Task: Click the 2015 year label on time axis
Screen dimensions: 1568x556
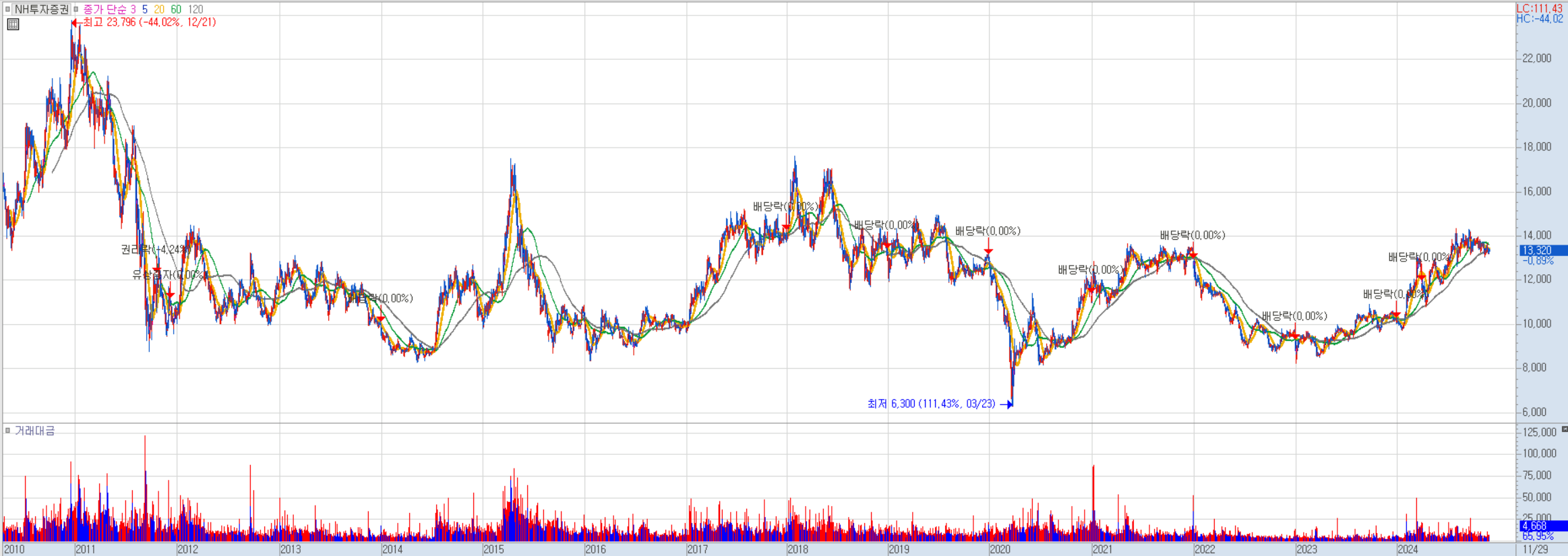Action: (x=493, y=549)
